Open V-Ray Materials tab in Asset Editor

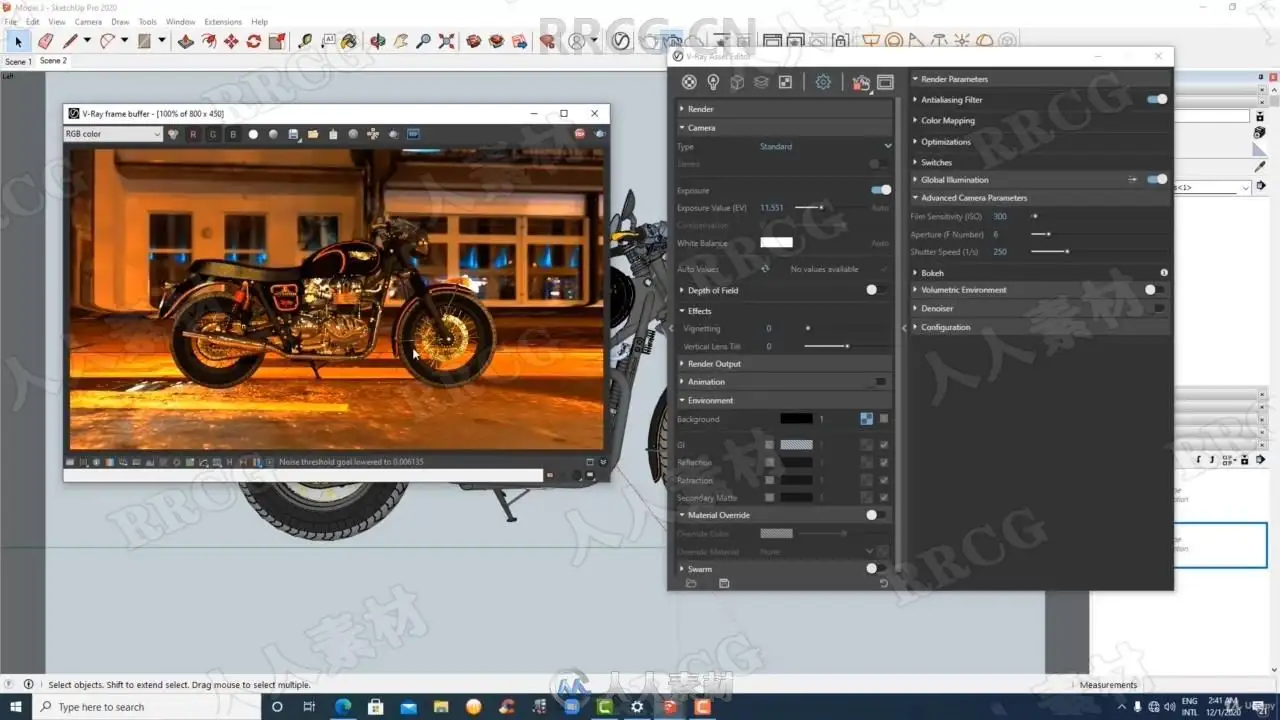pos(689,82)
